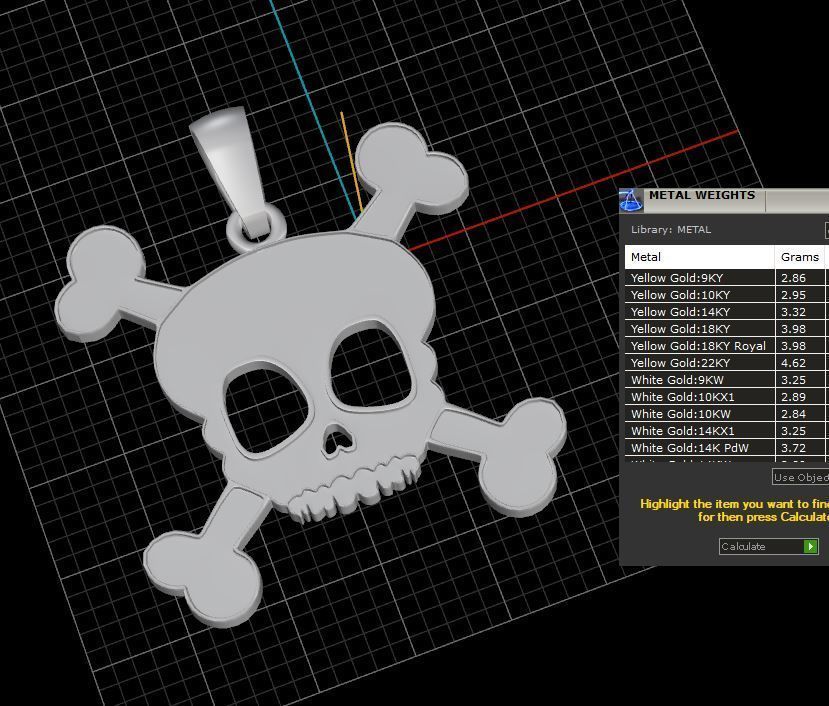Click the Grams column header
829x706 pixels.
[x=800, y=257]
